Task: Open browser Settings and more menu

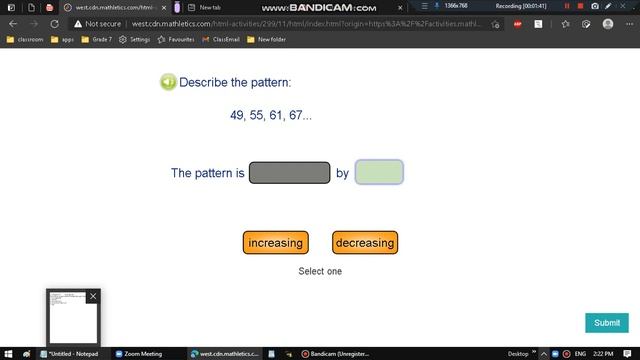Action: pyautogui.click(x=629, y=24)
